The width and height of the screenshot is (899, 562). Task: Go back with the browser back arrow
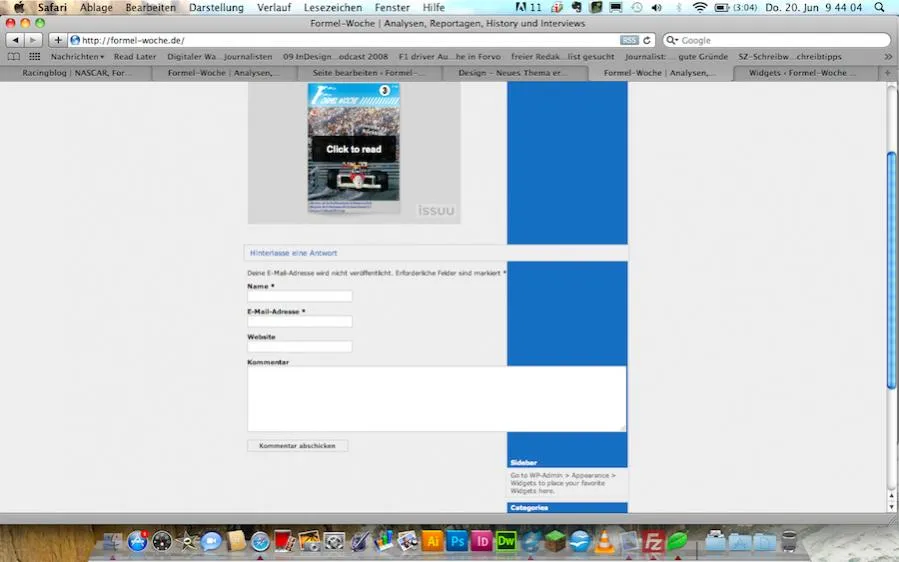pyautogui.click(x=15, y=40)
